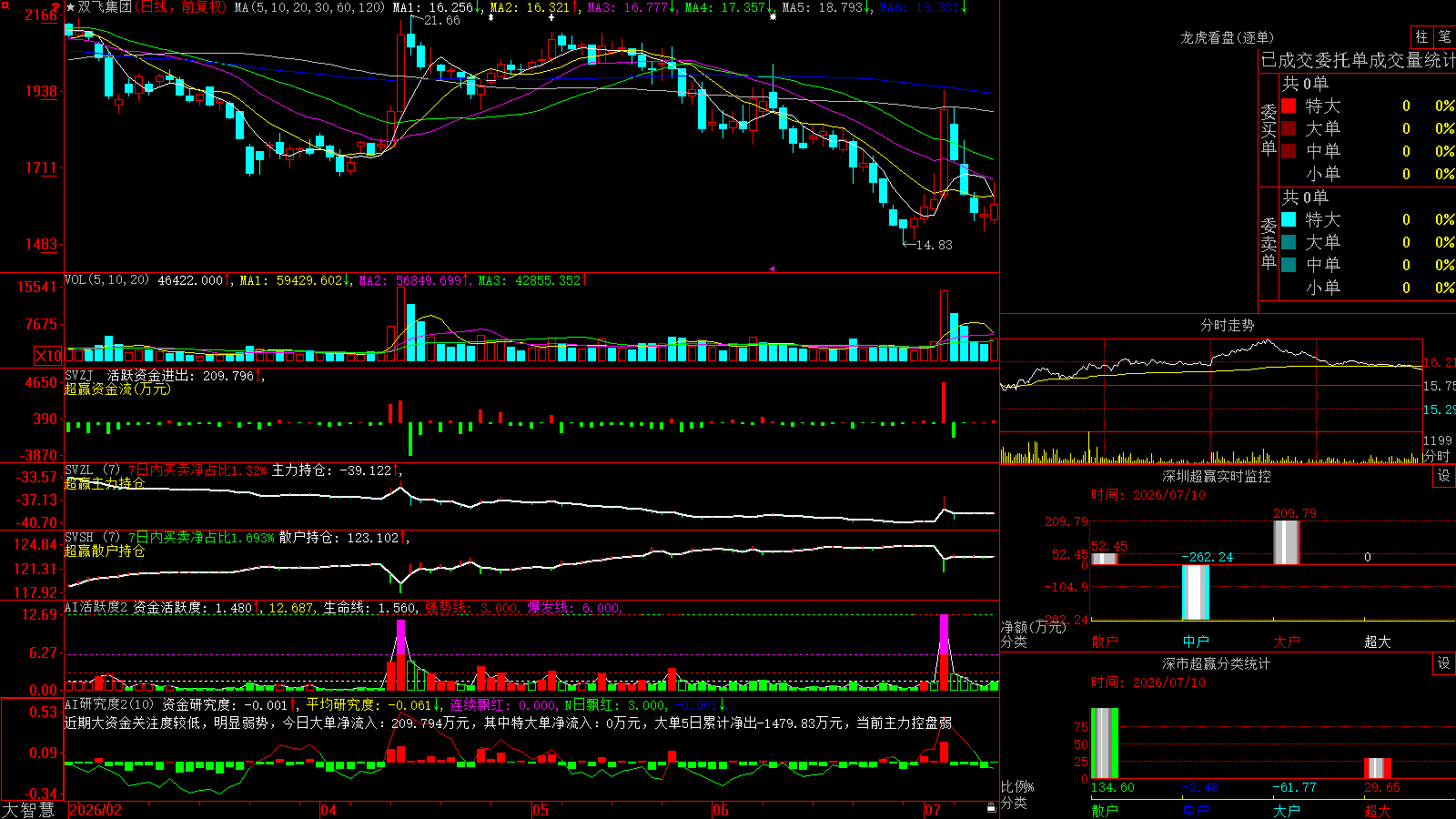
Task: Click the stock name 双飞集团
Action: click(x=105, y=7)
